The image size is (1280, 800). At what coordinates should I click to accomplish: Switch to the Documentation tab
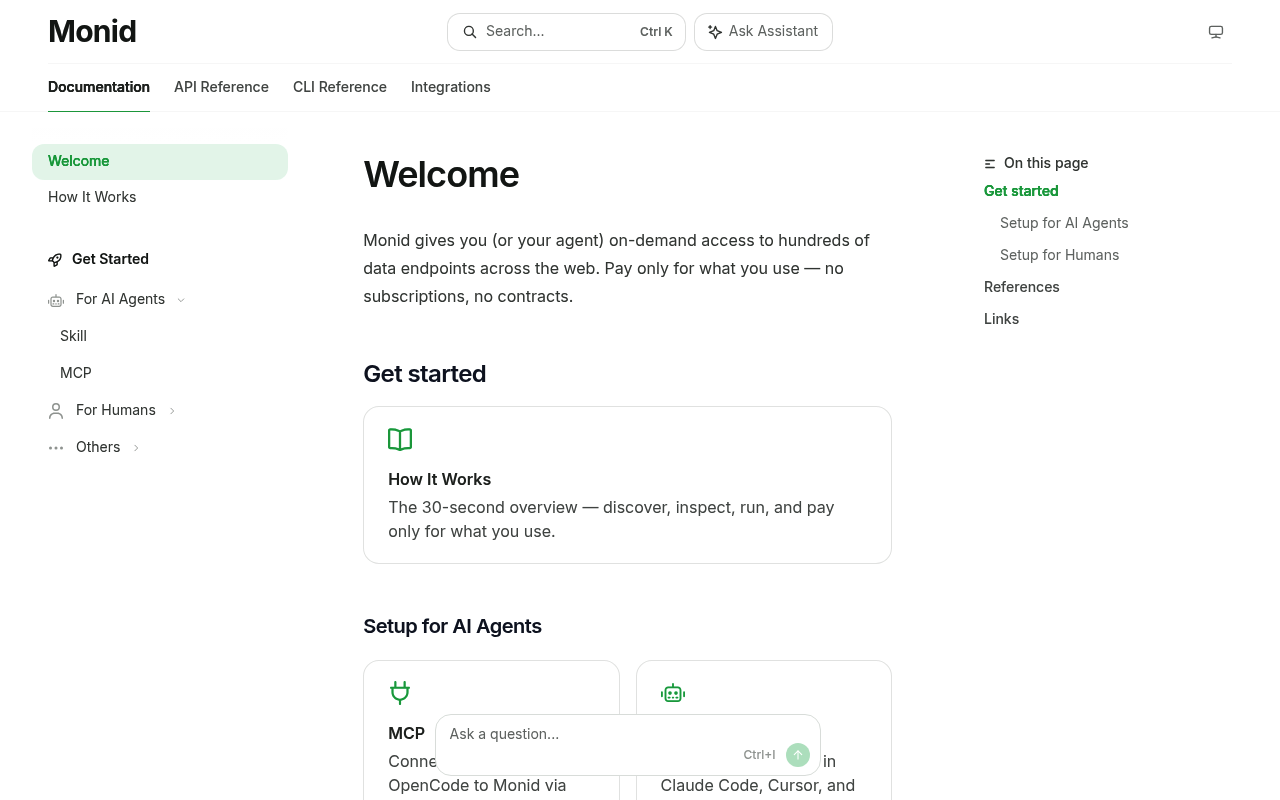99,87
